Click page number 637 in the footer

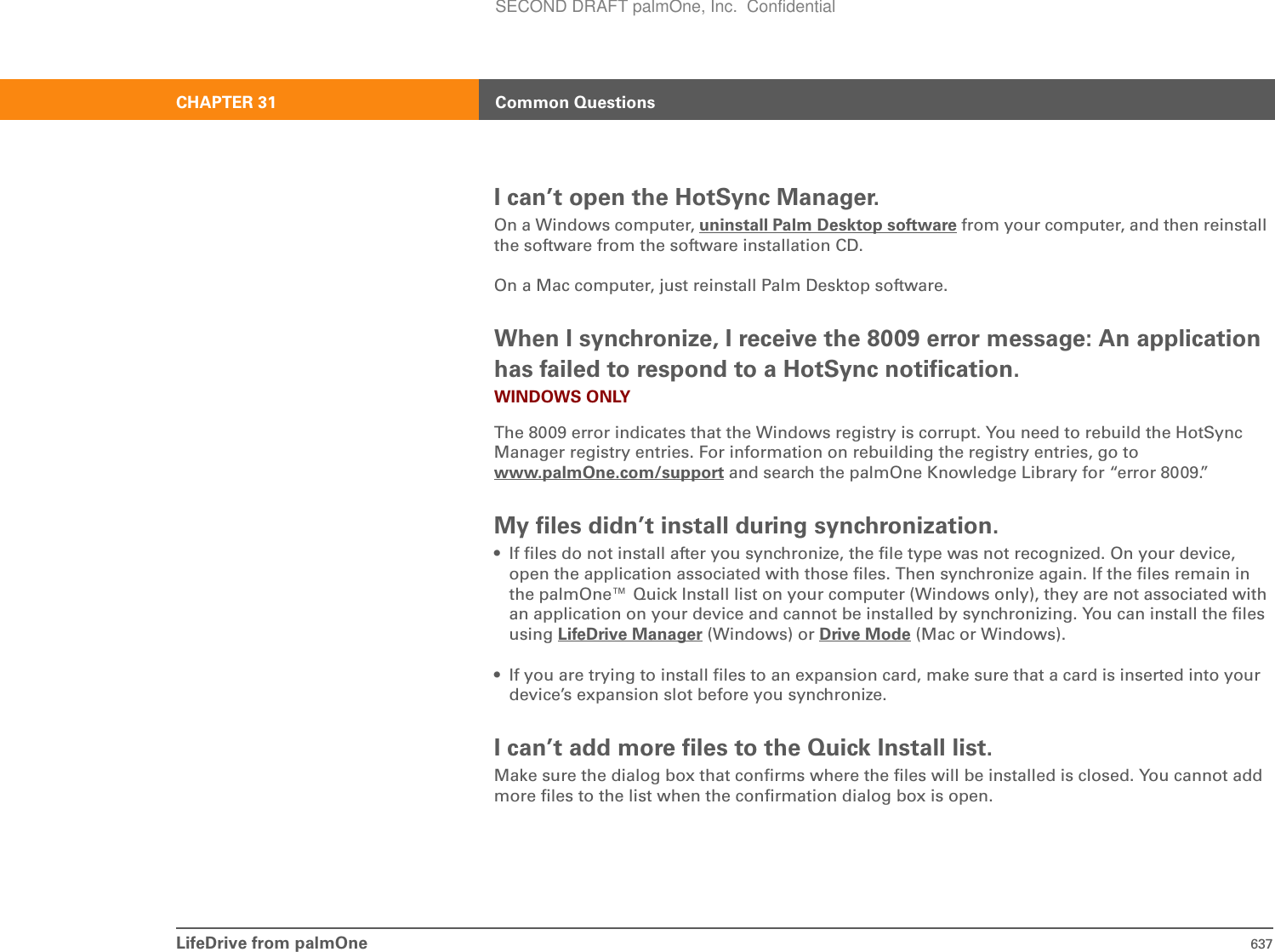pyautogui.click(x=1261, y=943)
